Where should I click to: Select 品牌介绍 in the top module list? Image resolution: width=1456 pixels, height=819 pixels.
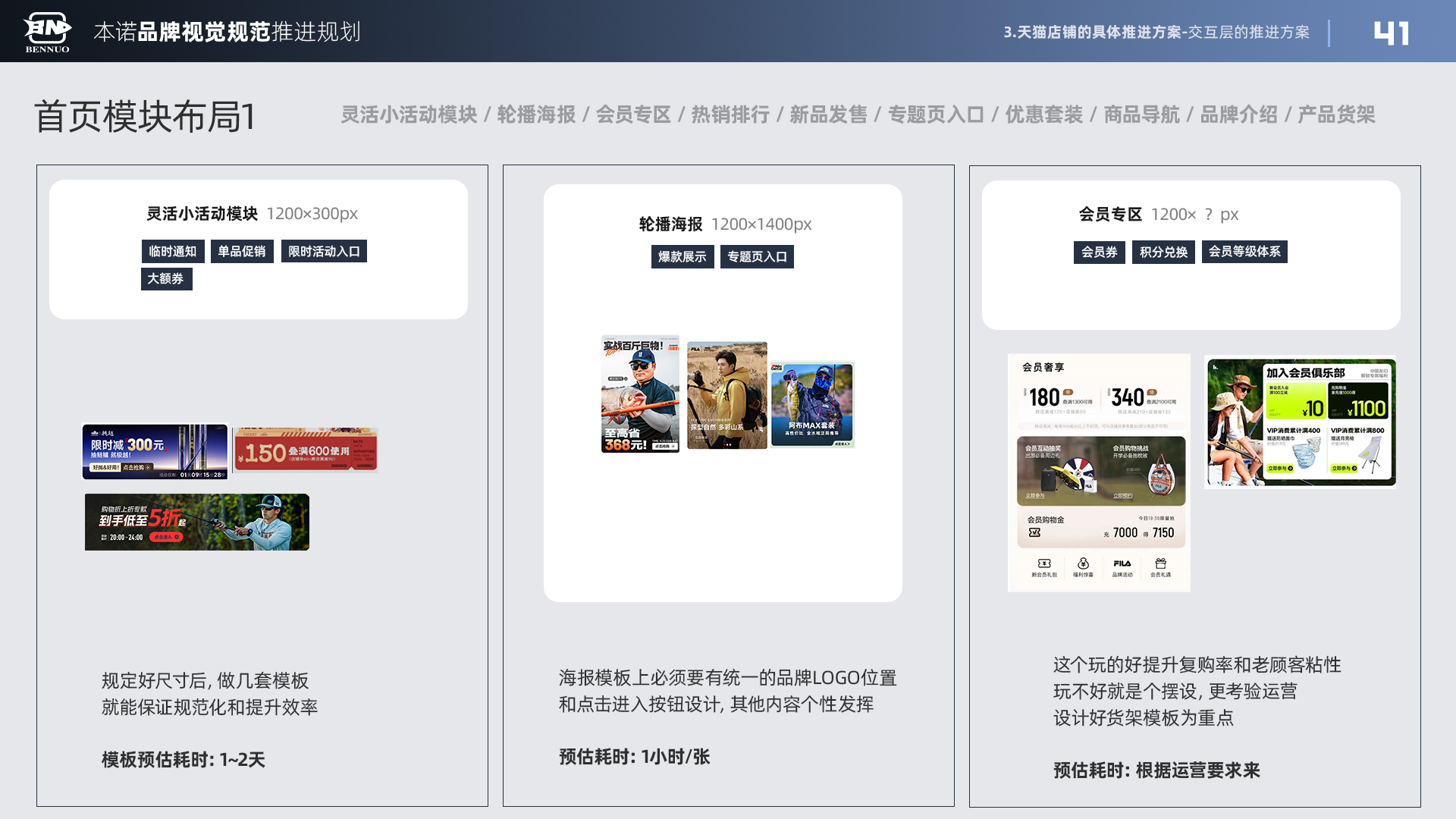(1238, 115)
